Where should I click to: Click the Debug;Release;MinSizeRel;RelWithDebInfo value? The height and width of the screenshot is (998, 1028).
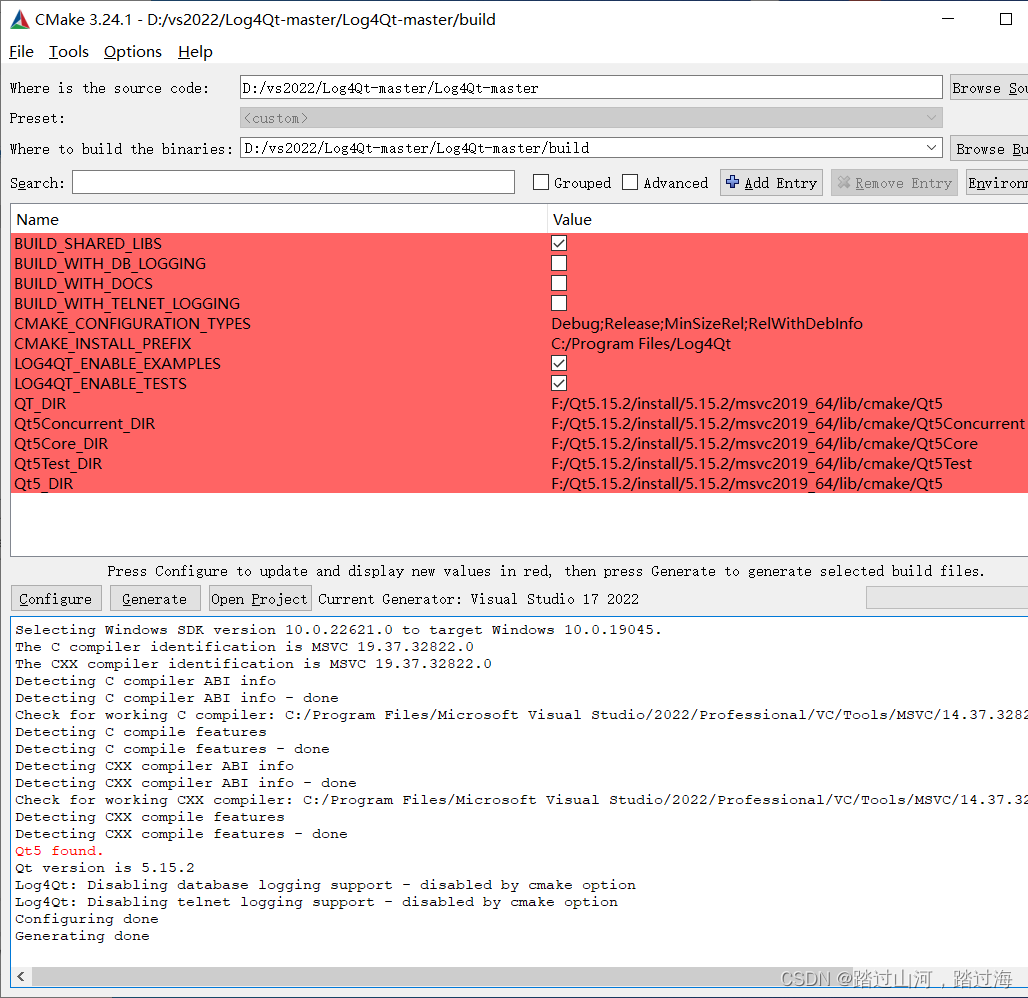[707, 323]
